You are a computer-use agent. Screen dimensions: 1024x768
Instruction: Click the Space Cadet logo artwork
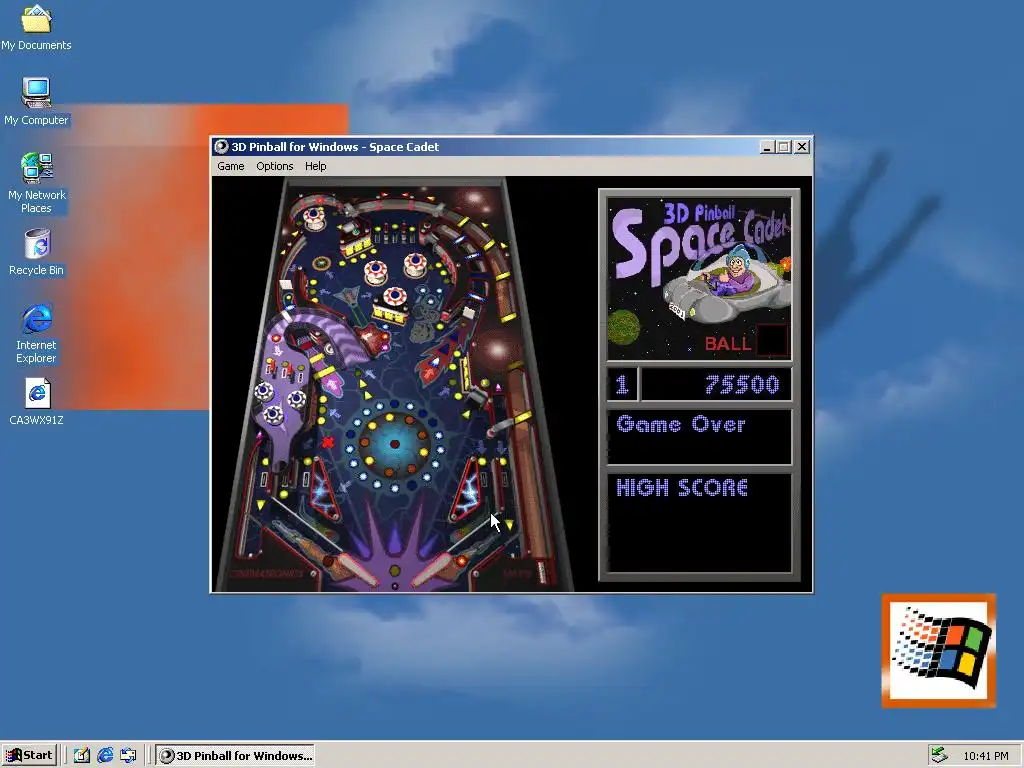[x=699, y=279]
